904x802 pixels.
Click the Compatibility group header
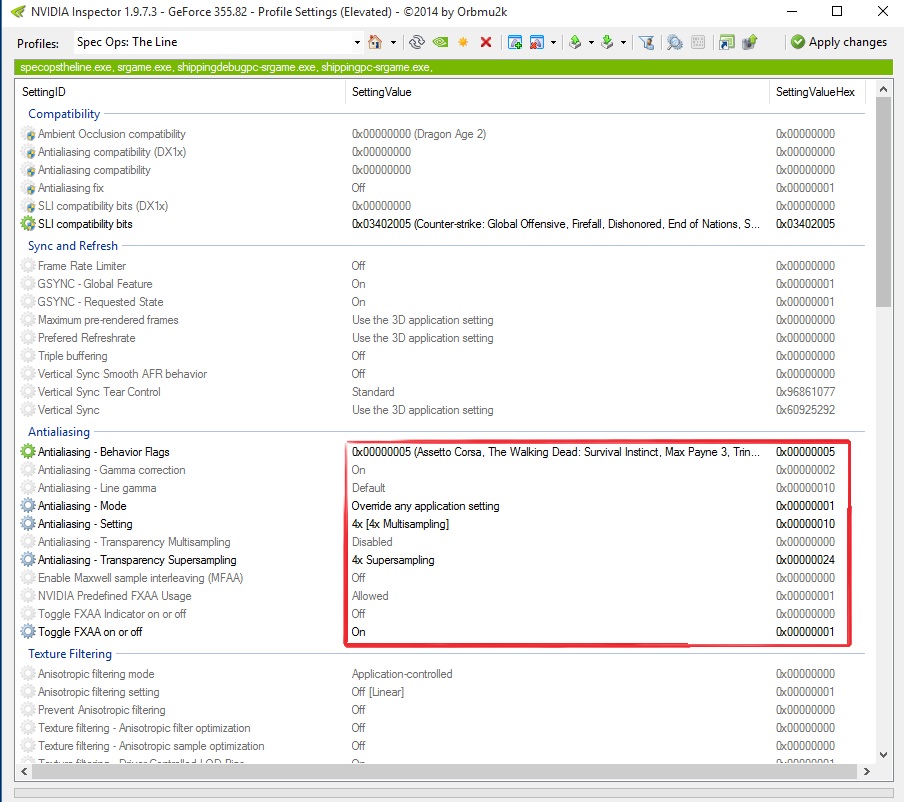(x=64, y=114)
